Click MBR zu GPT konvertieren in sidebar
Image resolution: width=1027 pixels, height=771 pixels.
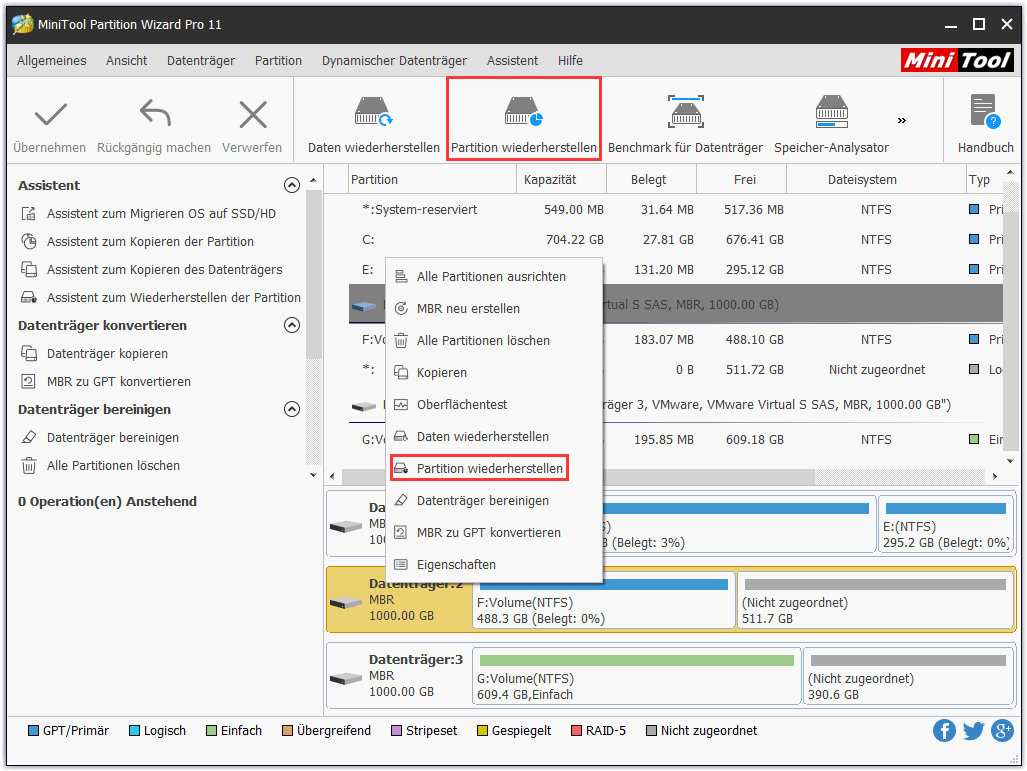coord(118,382)
